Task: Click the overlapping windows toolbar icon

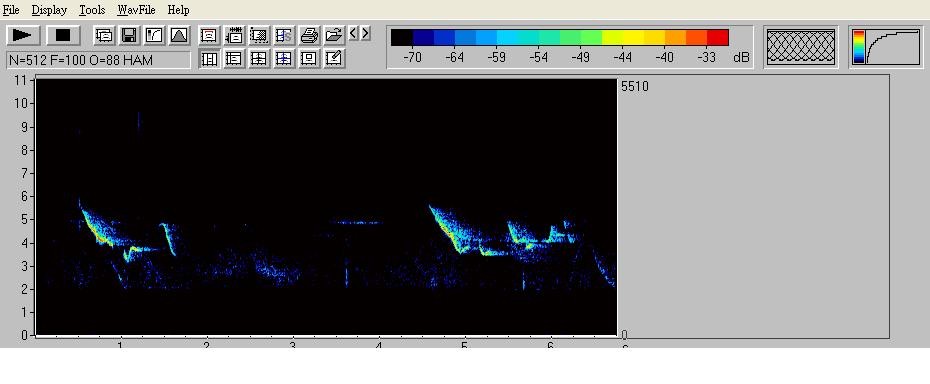Action: coord(104,36)
